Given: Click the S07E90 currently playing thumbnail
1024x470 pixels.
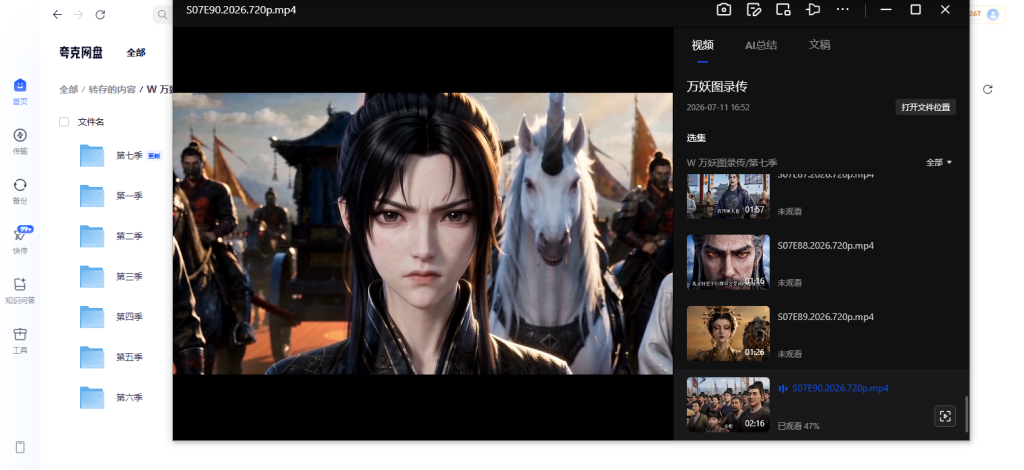Looking at the screenshot, I should tap(728, 405).
